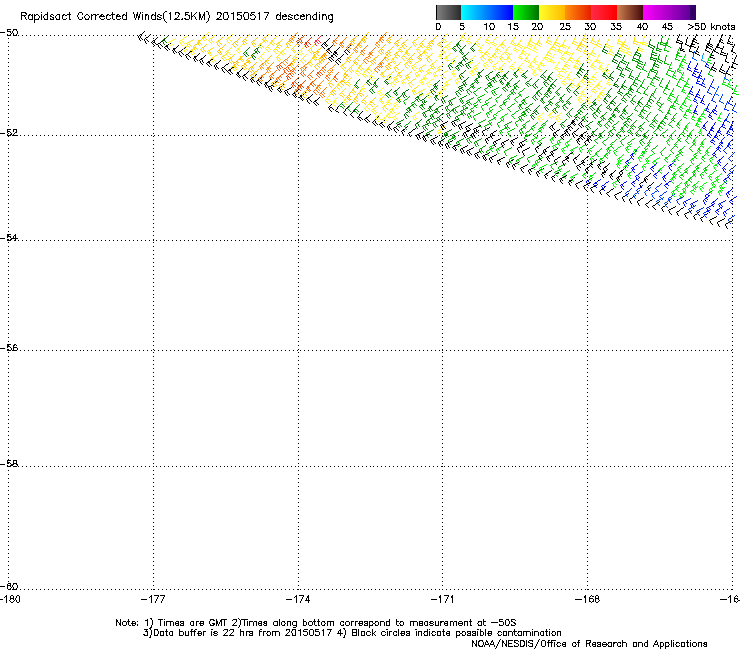Select the orange 25-30 knots color band

[578, 12]
